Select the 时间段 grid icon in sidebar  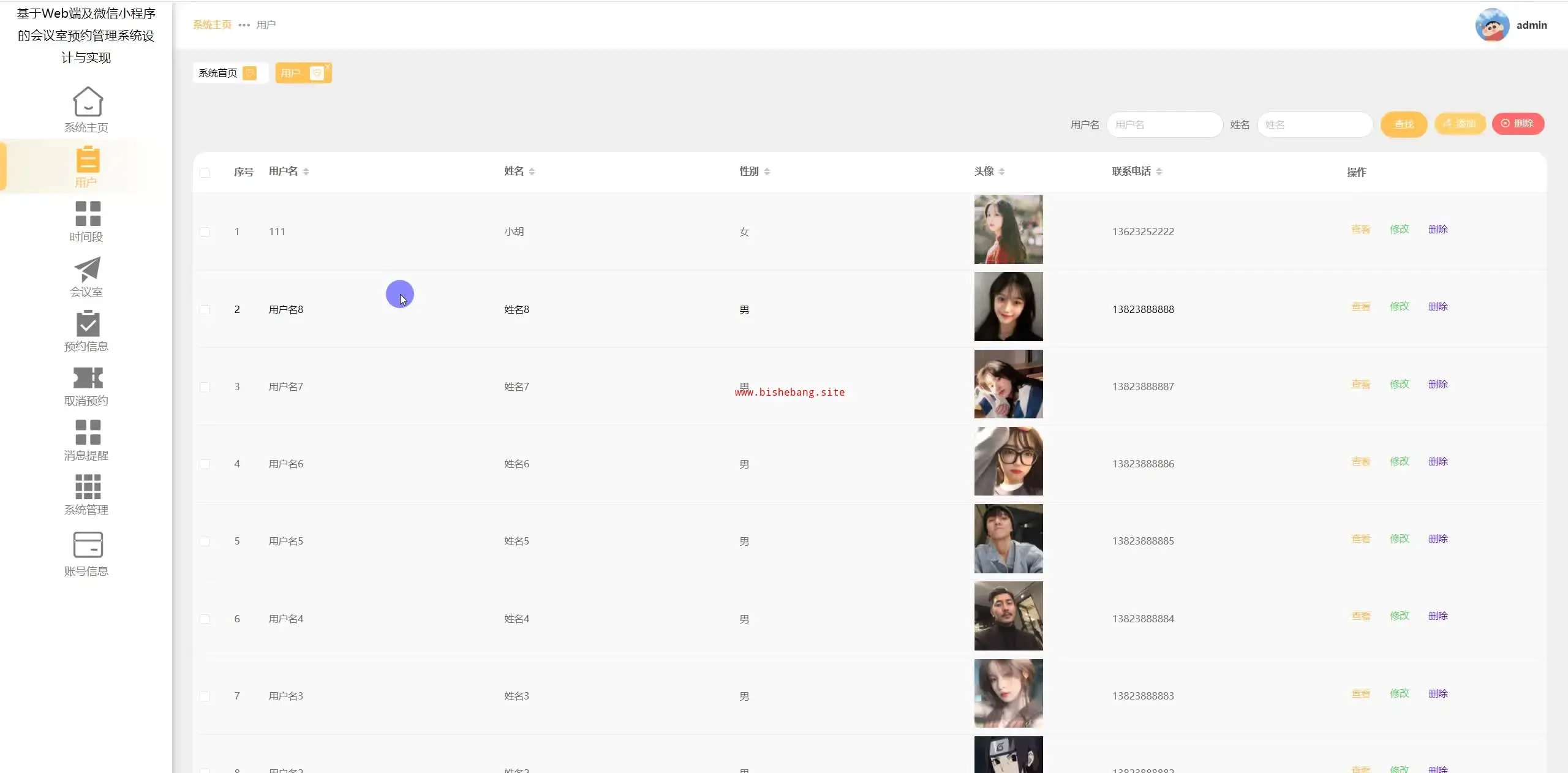(88, 214)
